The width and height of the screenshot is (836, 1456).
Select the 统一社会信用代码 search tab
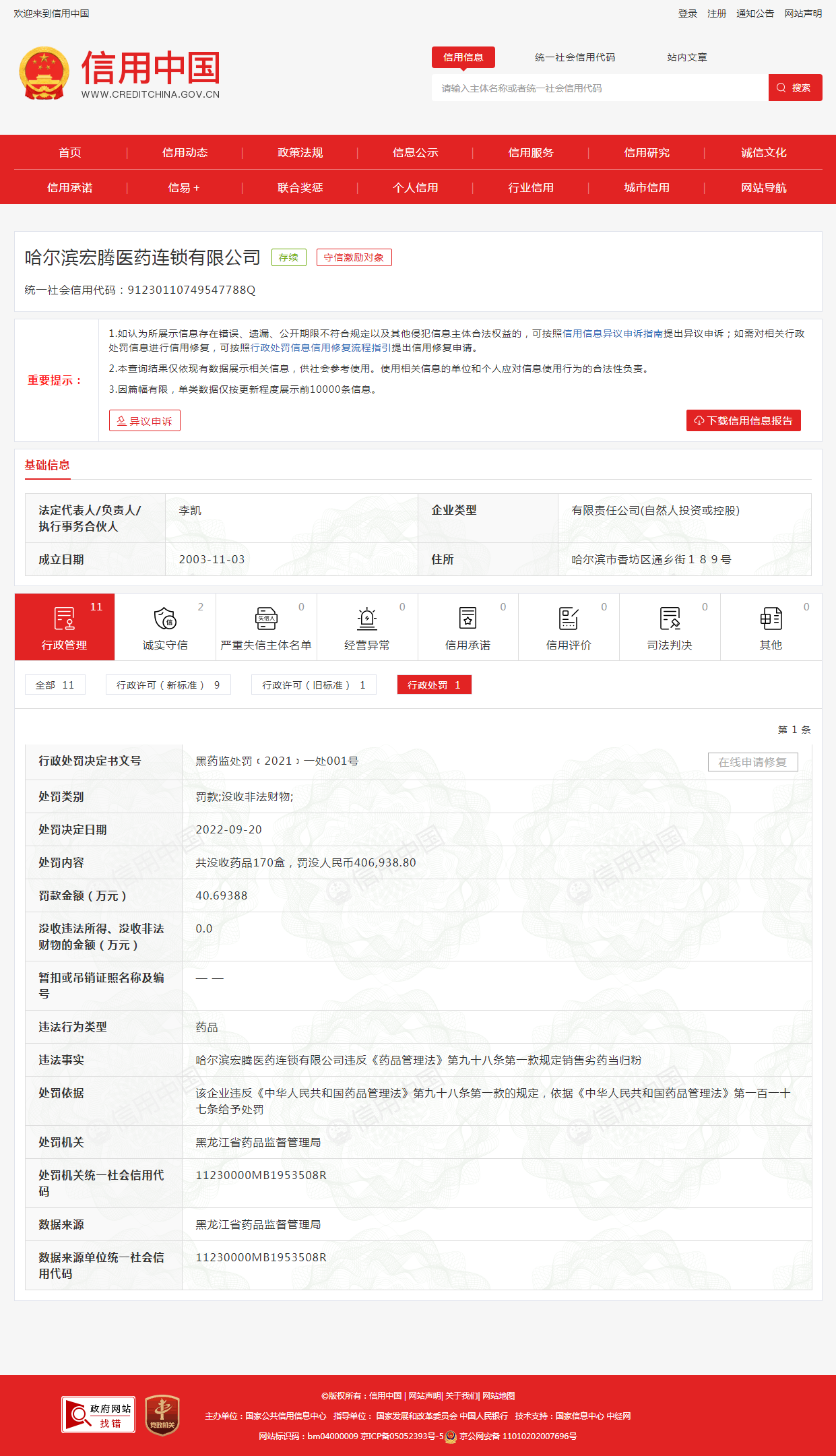click(x=575, y=57)
